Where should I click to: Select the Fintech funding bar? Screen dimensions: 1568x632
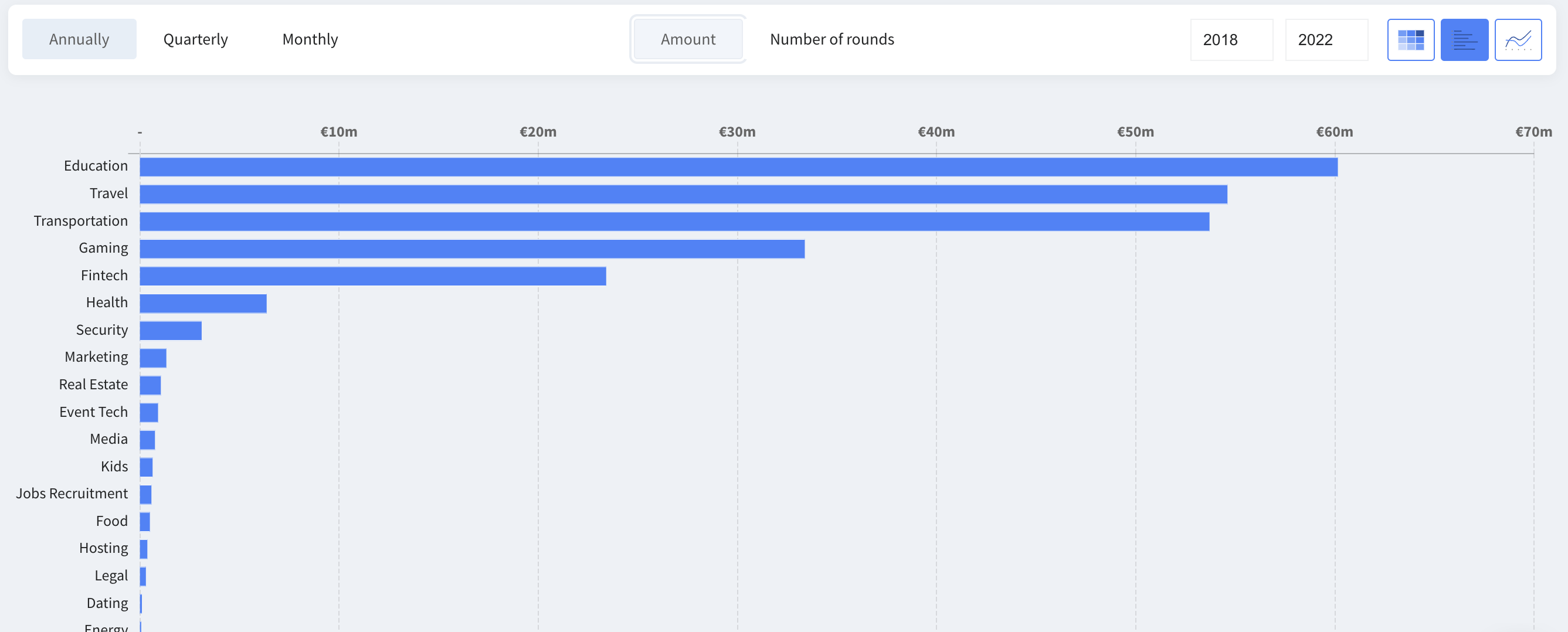pos(372,276)
